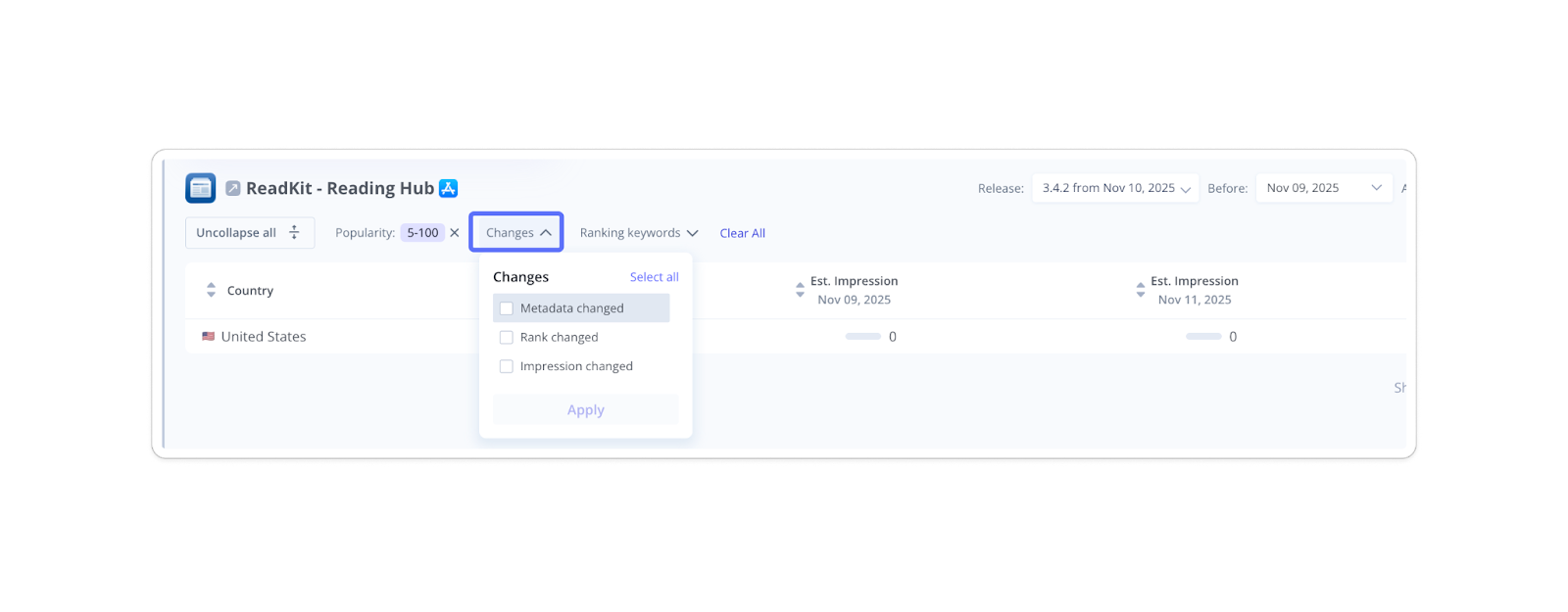
Task: Open the Before date dropdown
Action: tap(1323, 188)
